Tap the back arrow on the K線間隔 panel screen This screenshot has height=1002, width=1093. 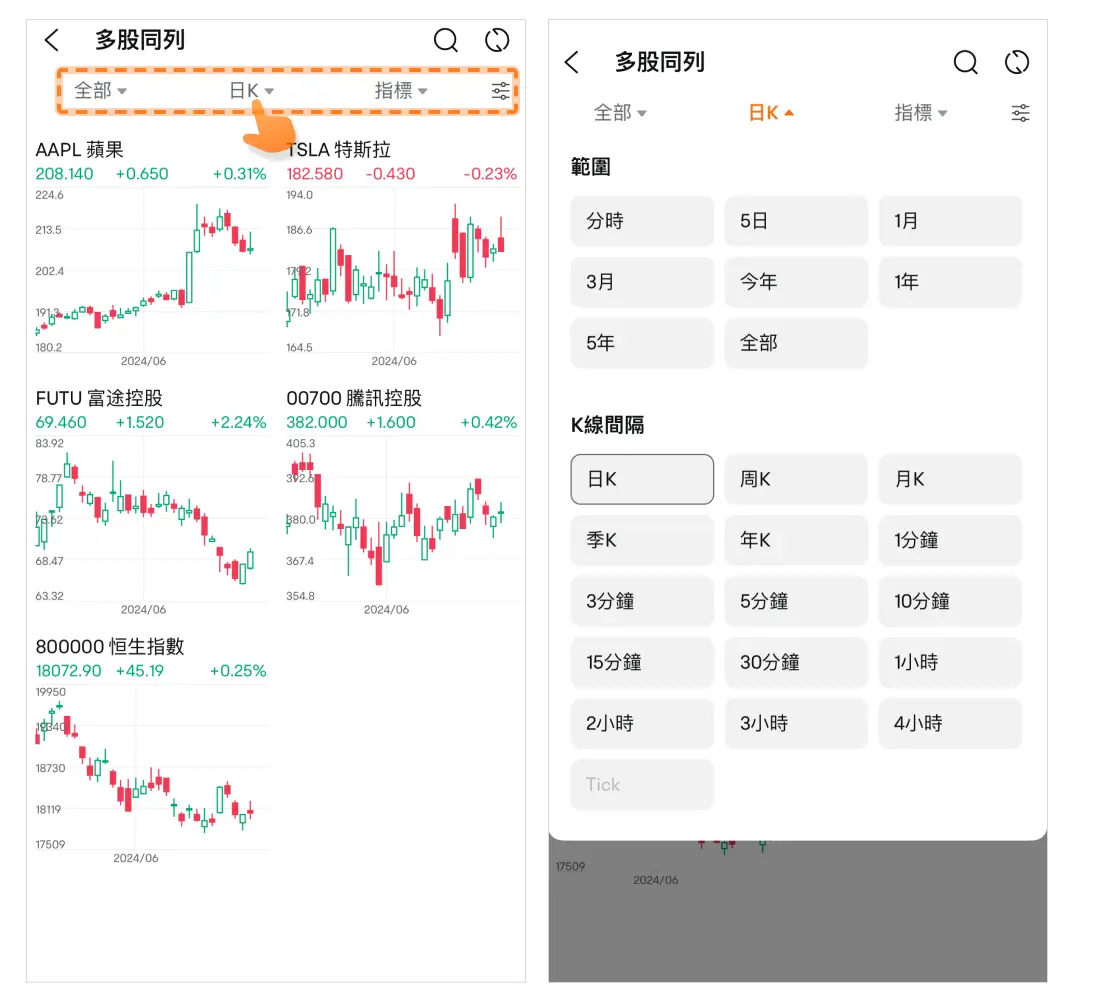572,62
